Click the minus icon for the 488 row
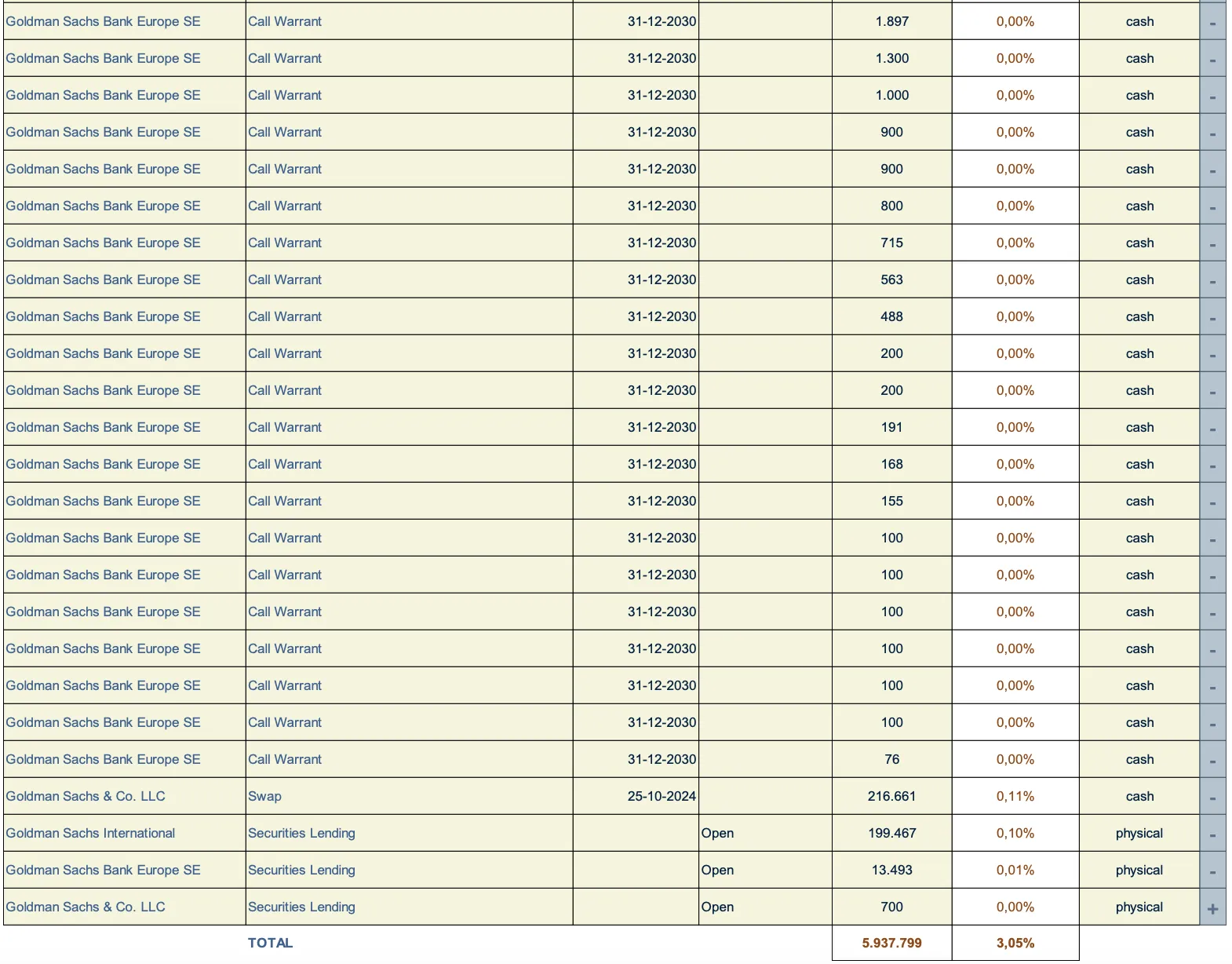This screenshot has height=964, width=1232. 1212,317
